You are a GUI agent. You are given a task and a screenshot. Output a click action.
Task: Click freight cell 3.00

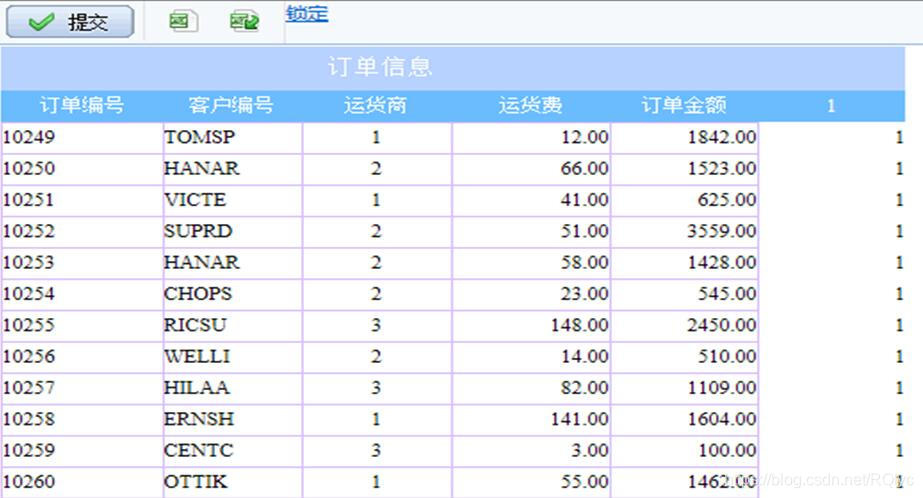532,450
